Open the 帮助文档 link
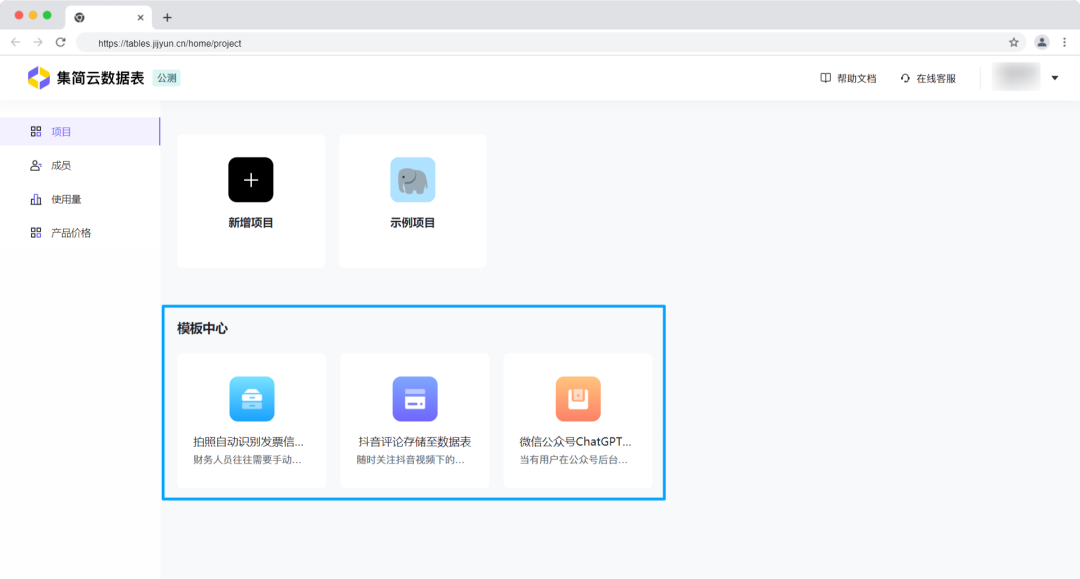The height and width of the screenshot is (579, 1080). pyautogui.click(x=848, y=78)
